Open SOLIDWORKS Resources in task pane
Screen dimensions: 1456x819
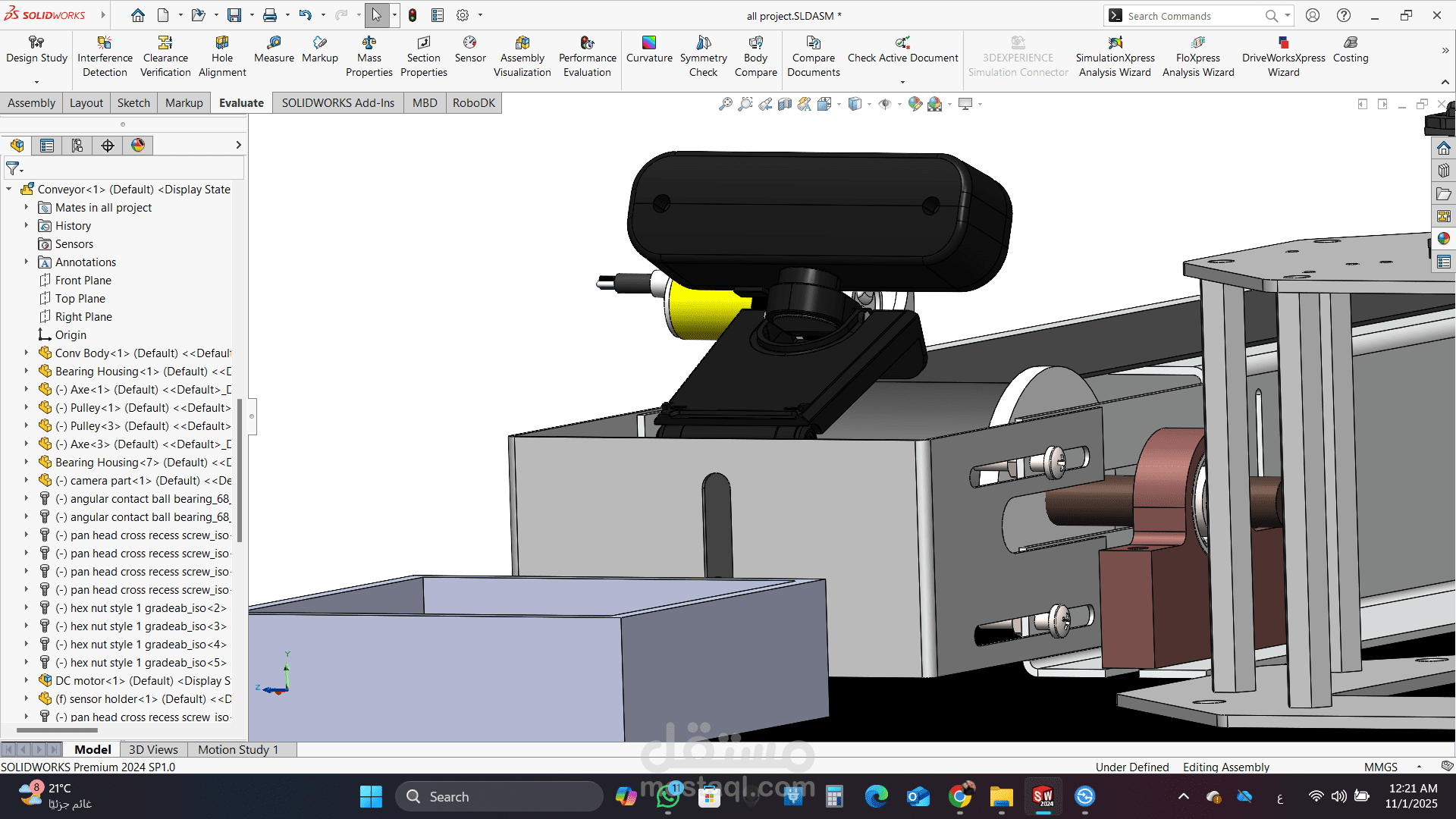pos(1443,148)
